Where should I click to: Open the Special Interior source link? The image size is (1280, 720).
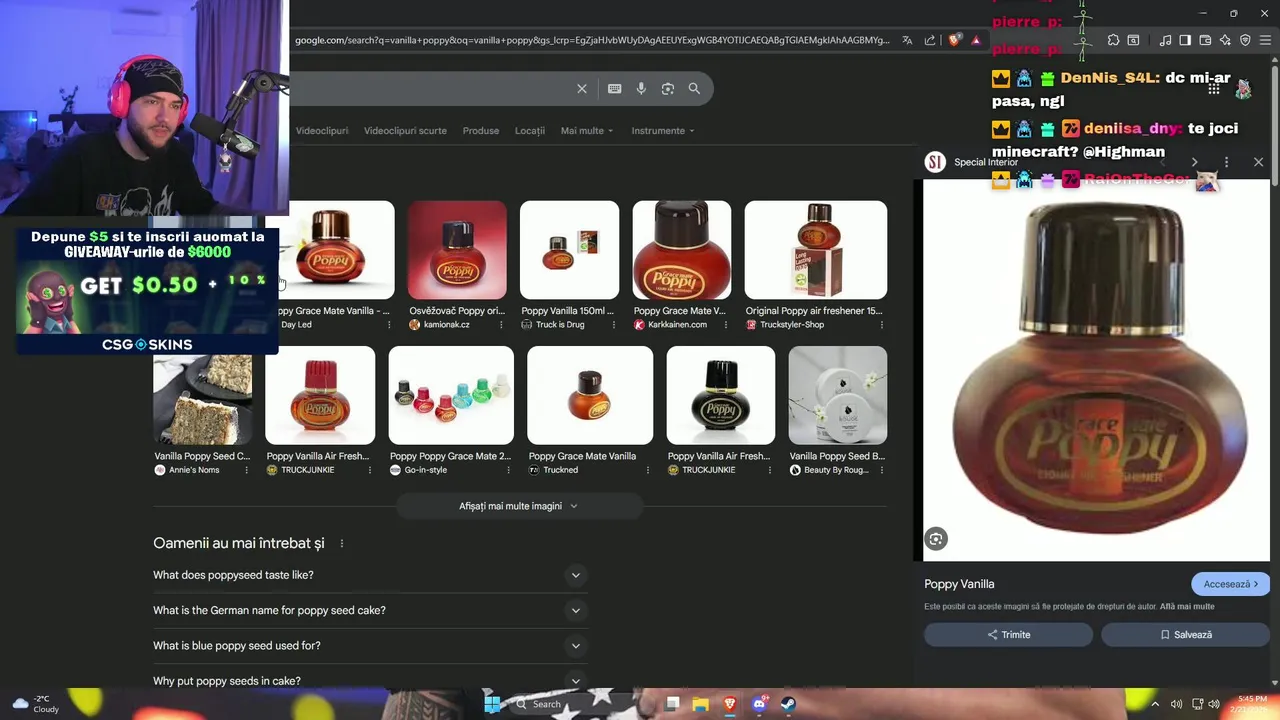[x=985, y=162]
